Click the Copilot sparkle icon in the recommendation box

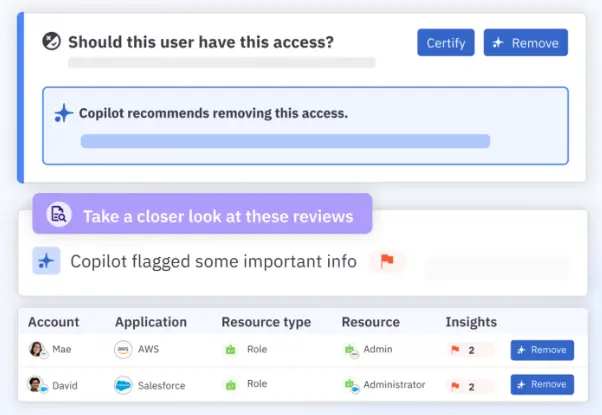click(x=64, y=113)
